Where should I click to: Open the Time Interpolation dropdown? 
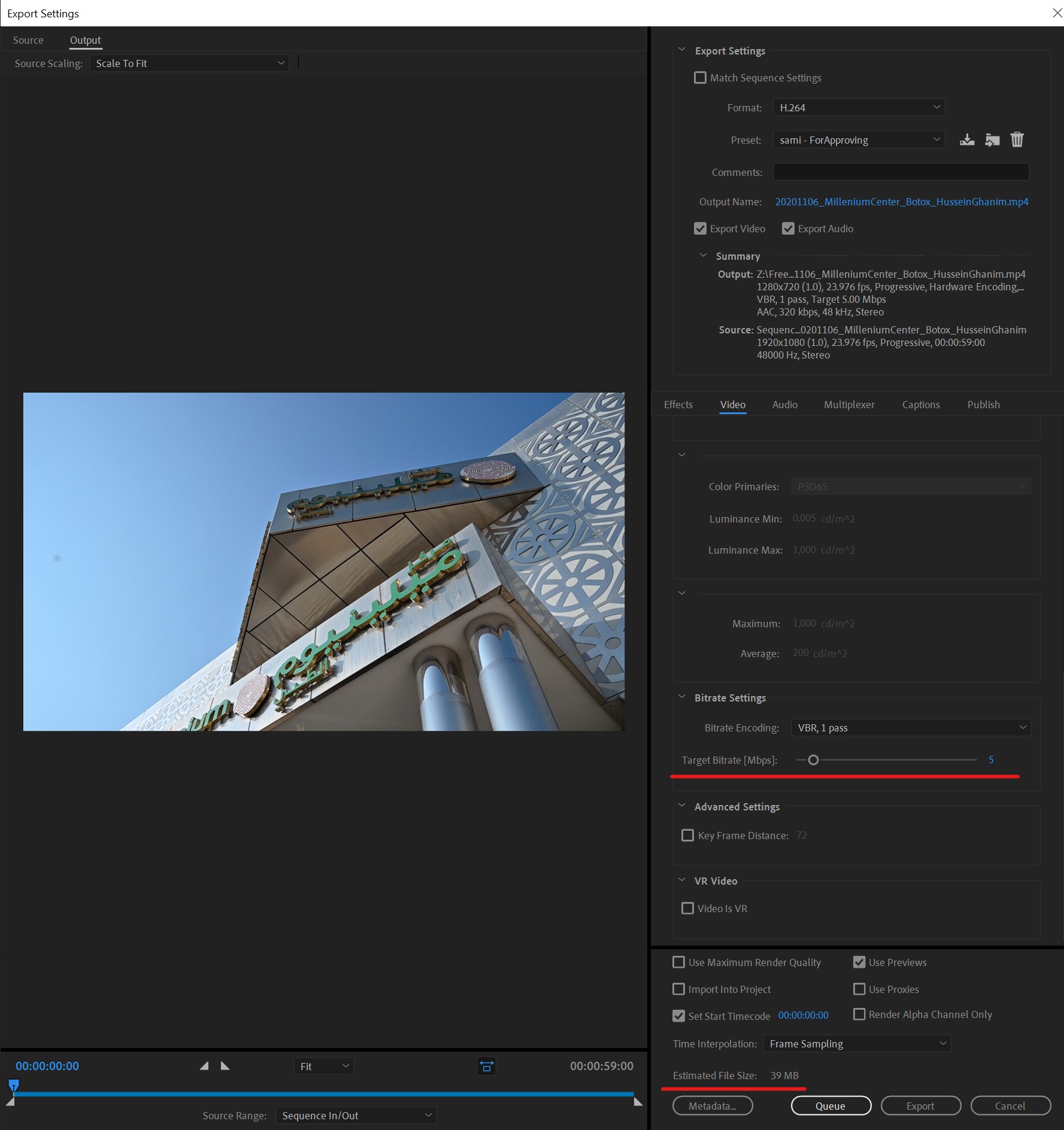pyautogui.click(x=856, y=1043)
